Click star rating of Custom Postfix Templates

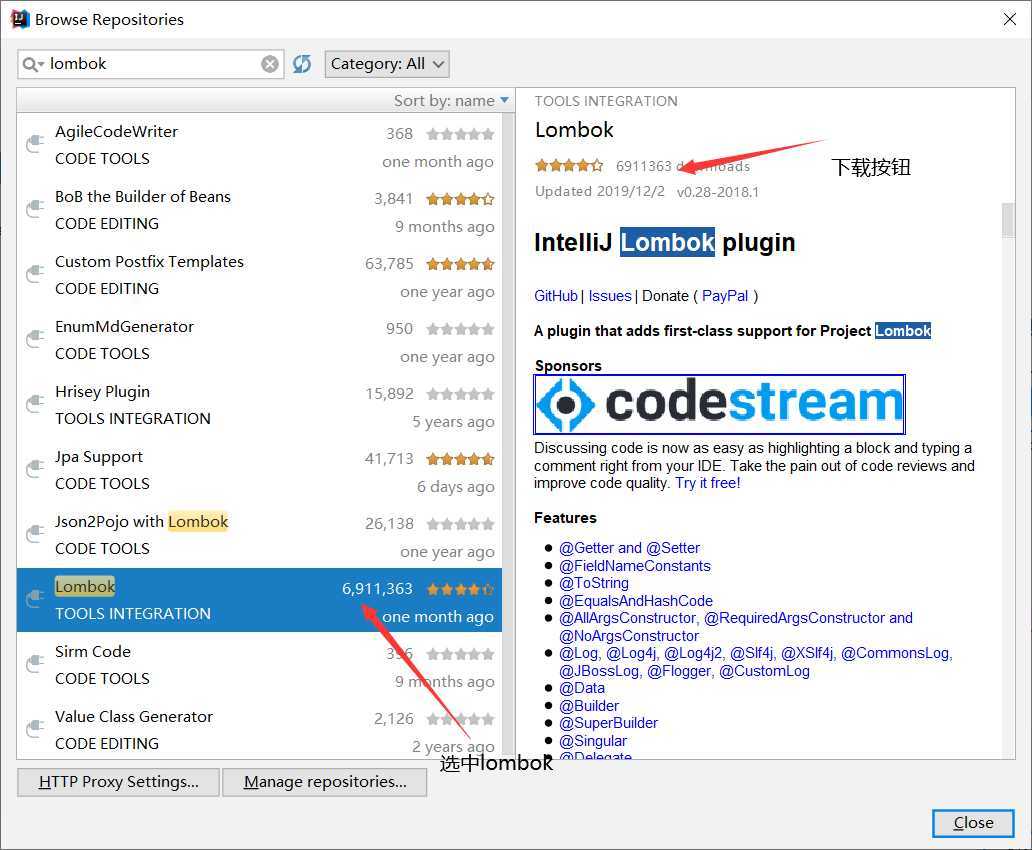460,264
